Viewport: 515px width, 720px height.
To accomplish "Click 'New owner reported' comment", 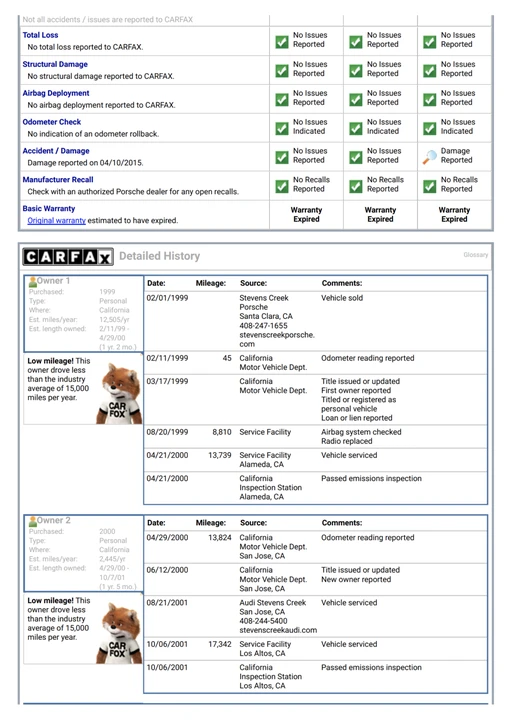I will 356,579.
